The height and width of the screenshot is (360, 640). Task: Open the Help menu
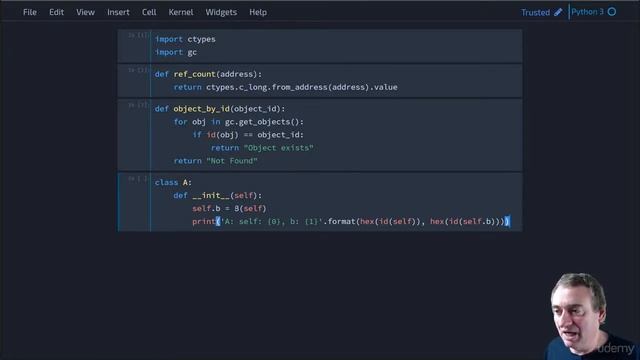258,12
